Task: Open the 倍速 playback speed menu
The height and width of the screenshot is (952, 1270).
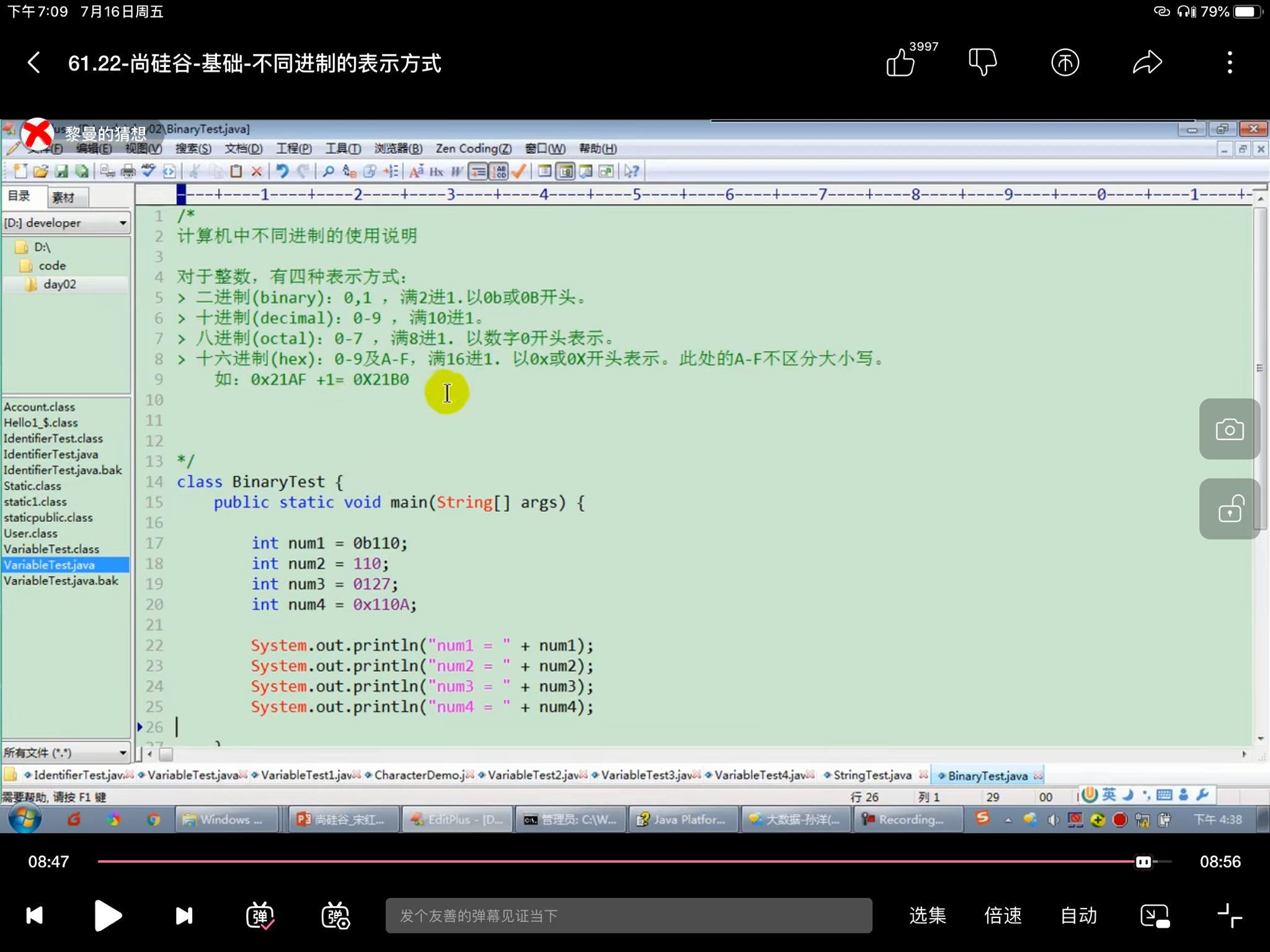Action: pyautogui.click(x=1003, y=915)
